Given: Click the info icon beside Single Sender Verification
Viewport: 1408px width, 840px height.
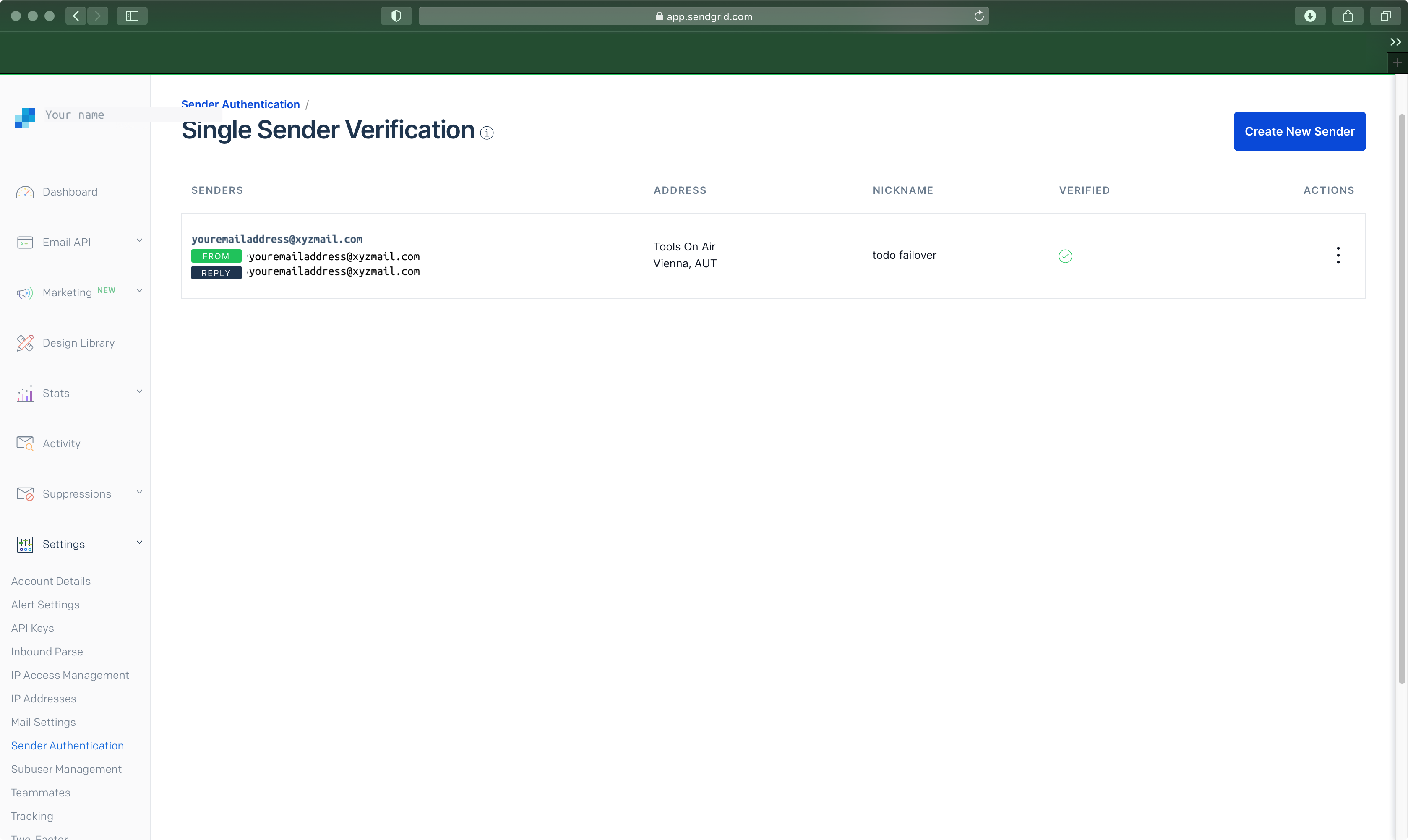Looking at the screenshot, I should pyautogui.click(x=487, y=133).
